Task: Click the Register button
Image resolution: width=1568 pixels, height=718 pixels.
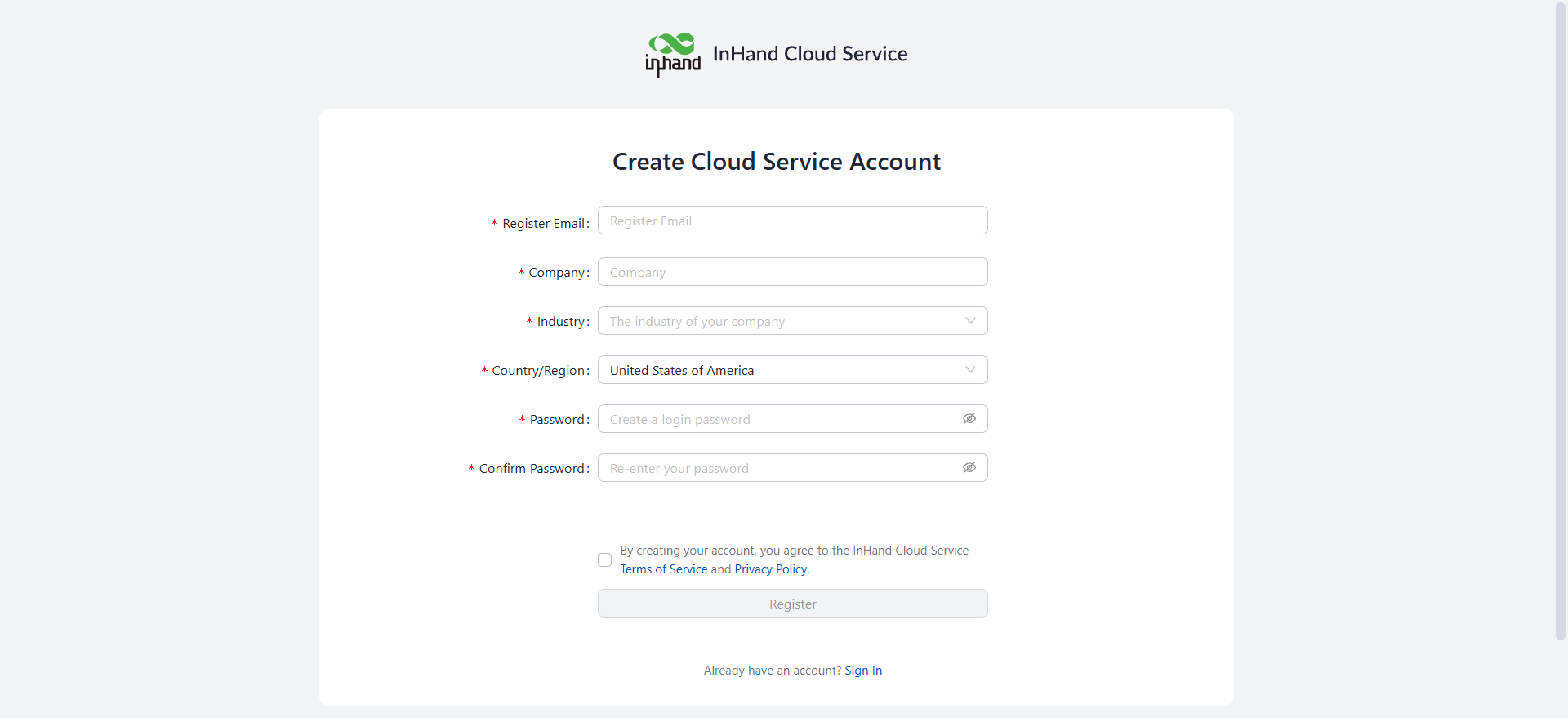Action: tap(792, 604)
